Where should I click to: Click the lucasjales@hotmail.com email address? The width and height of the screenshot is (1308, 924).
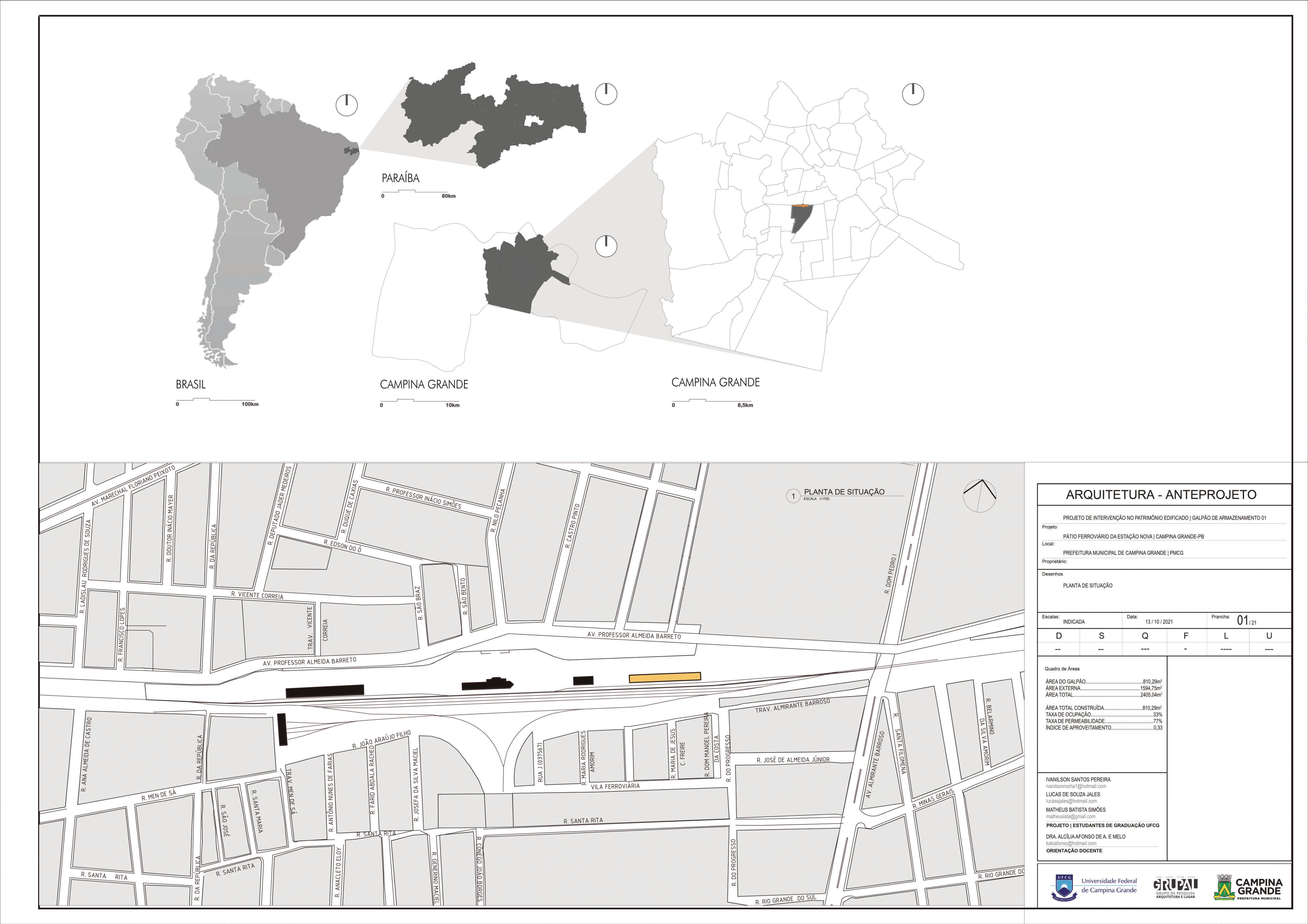(x=1071, y=801)
